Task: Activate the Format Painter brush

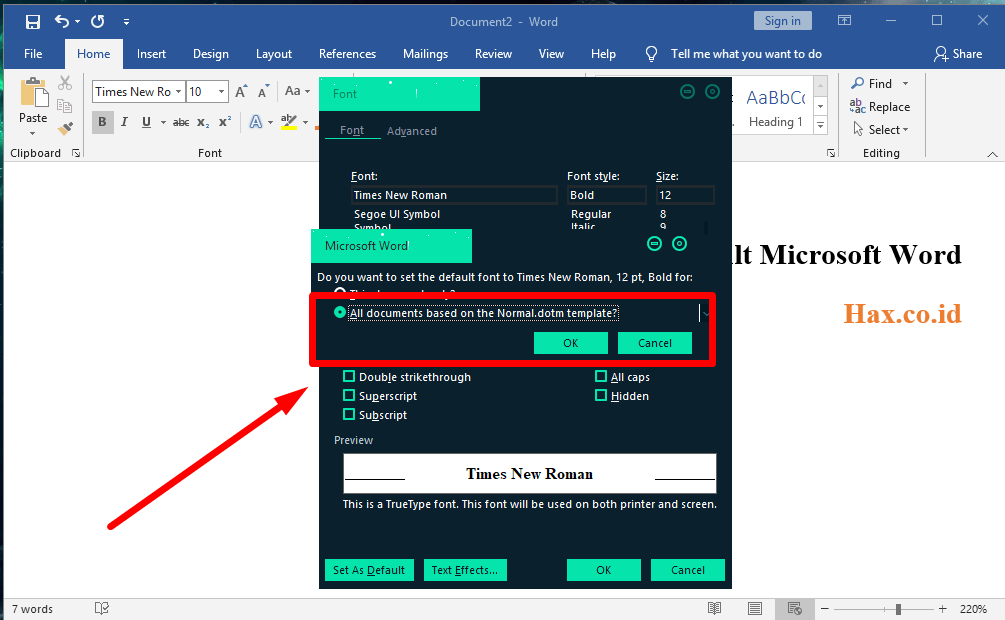Action: [x=65, y=129]
